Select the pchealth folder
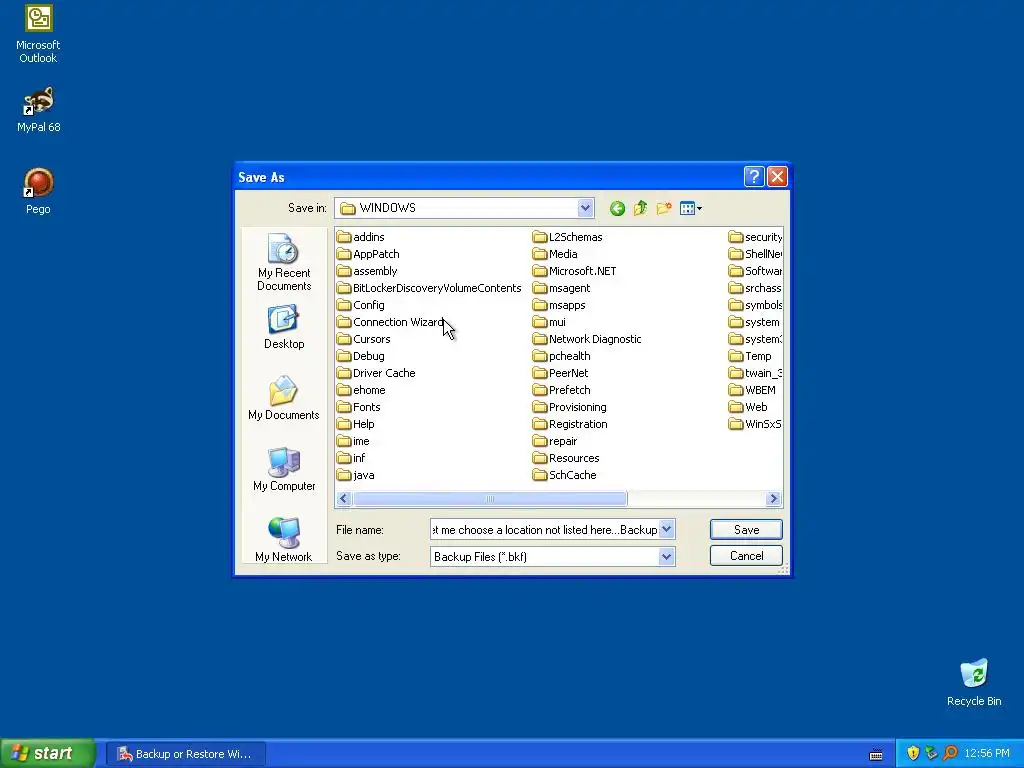 (562, 356)
